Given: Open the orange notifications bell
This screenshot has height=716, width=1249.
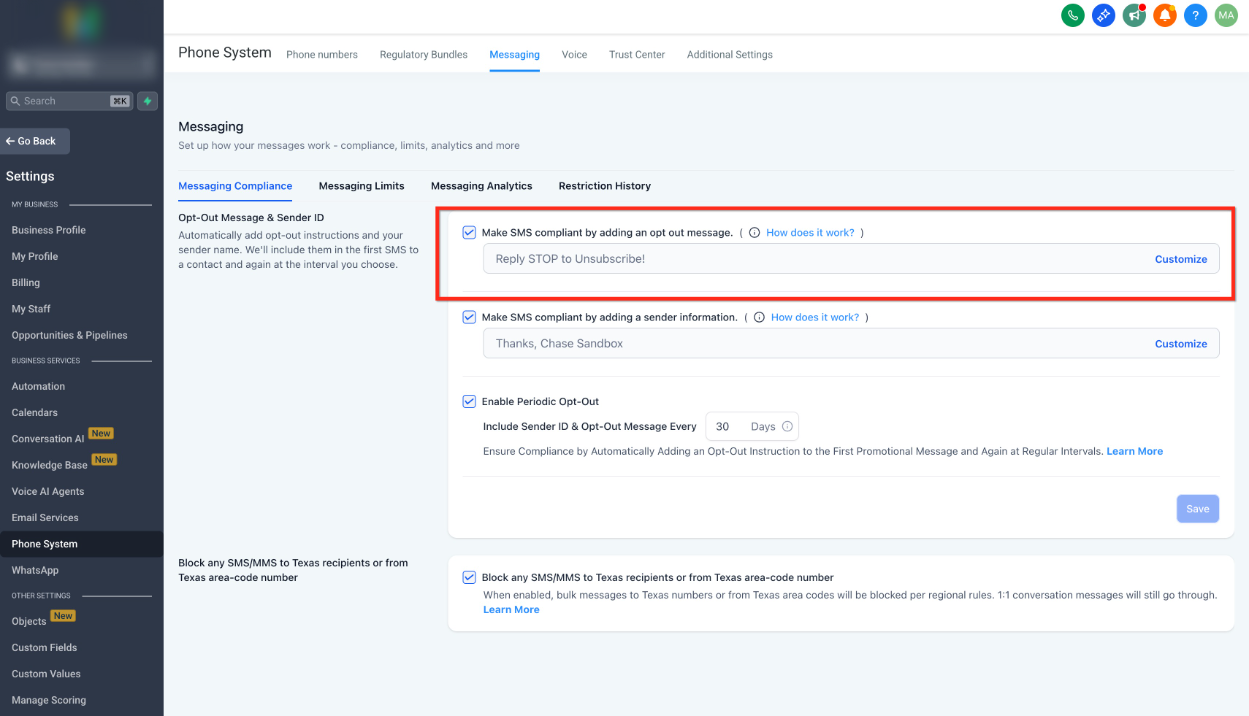Looking at the screenshot, I should (1164, 15).
